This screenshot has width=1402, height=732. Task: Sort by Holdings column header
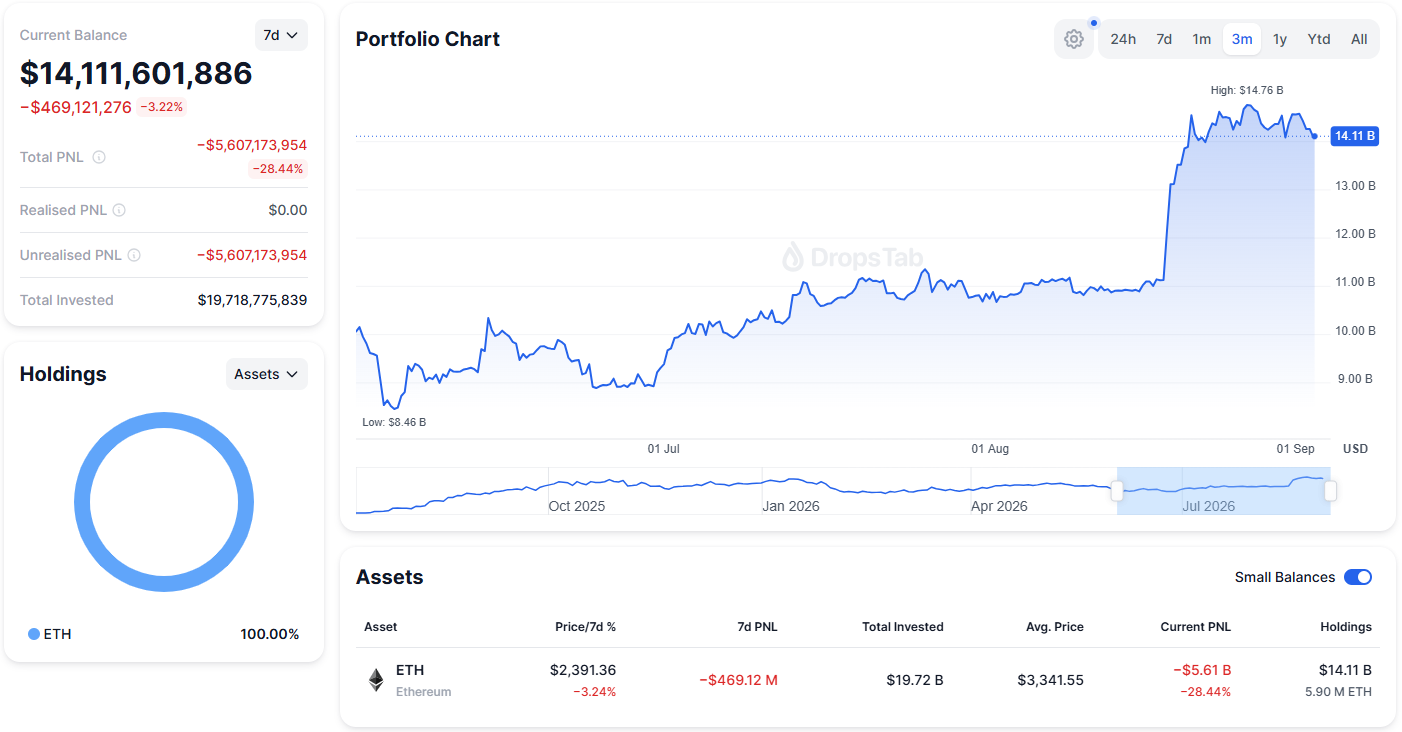[x=1345, y=627]
